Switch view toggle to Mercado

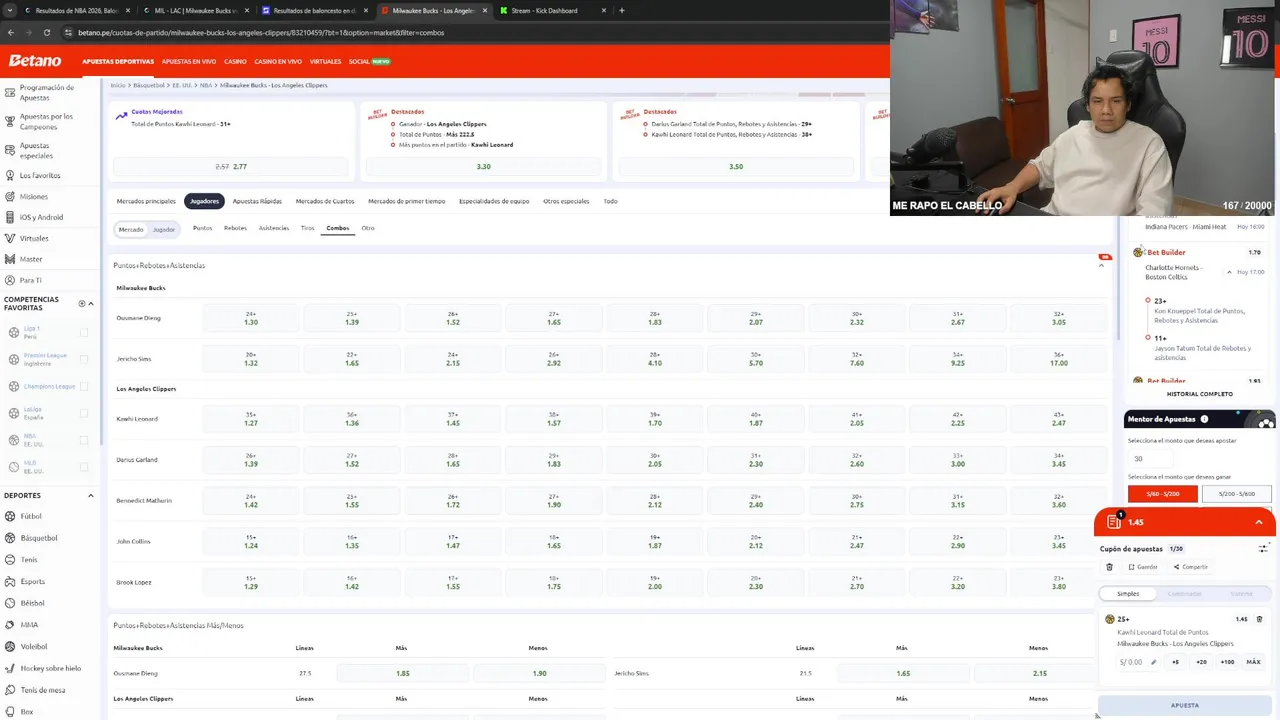click(x=131, y=229)
